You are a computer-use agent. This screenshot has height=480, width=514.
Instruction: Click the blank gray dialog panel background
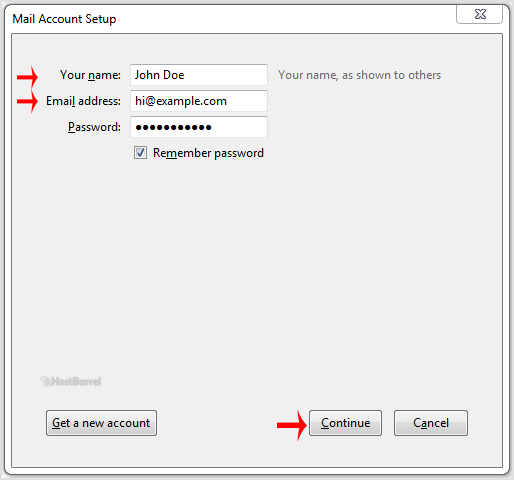point(257,267)
